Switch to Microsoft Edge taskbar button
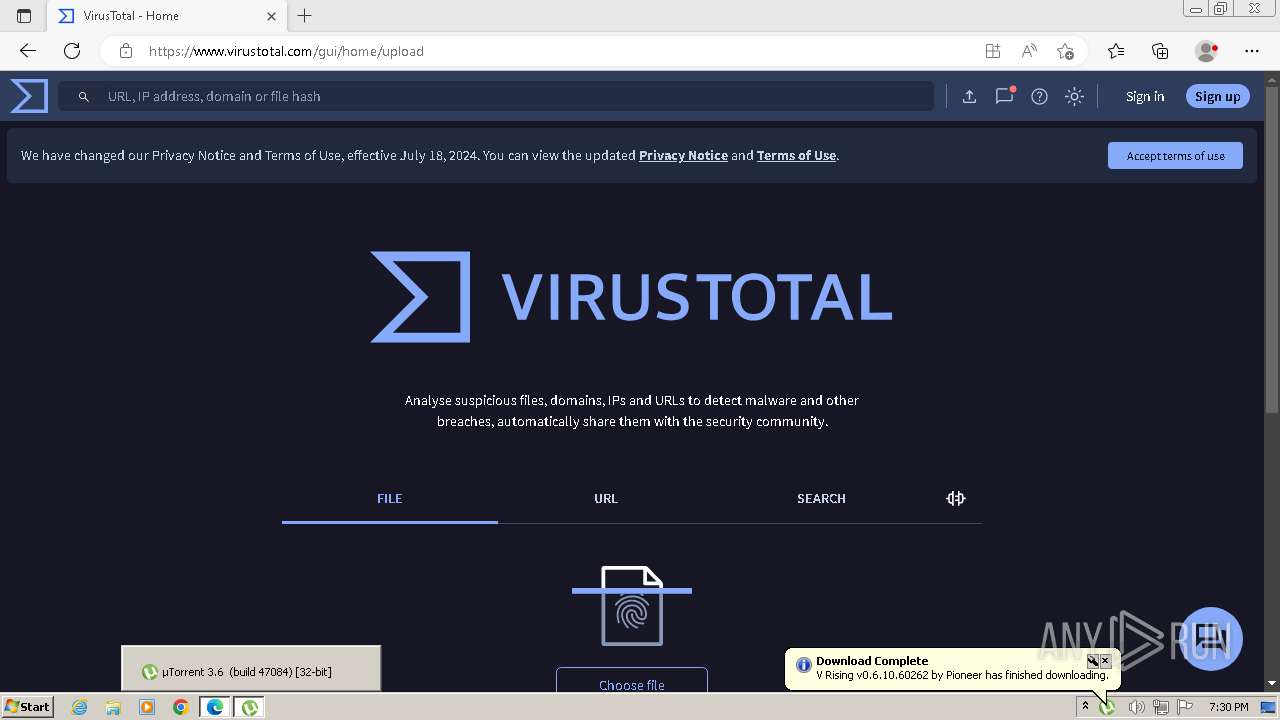This screenshot has height=720, width=1280. (214, 707)
